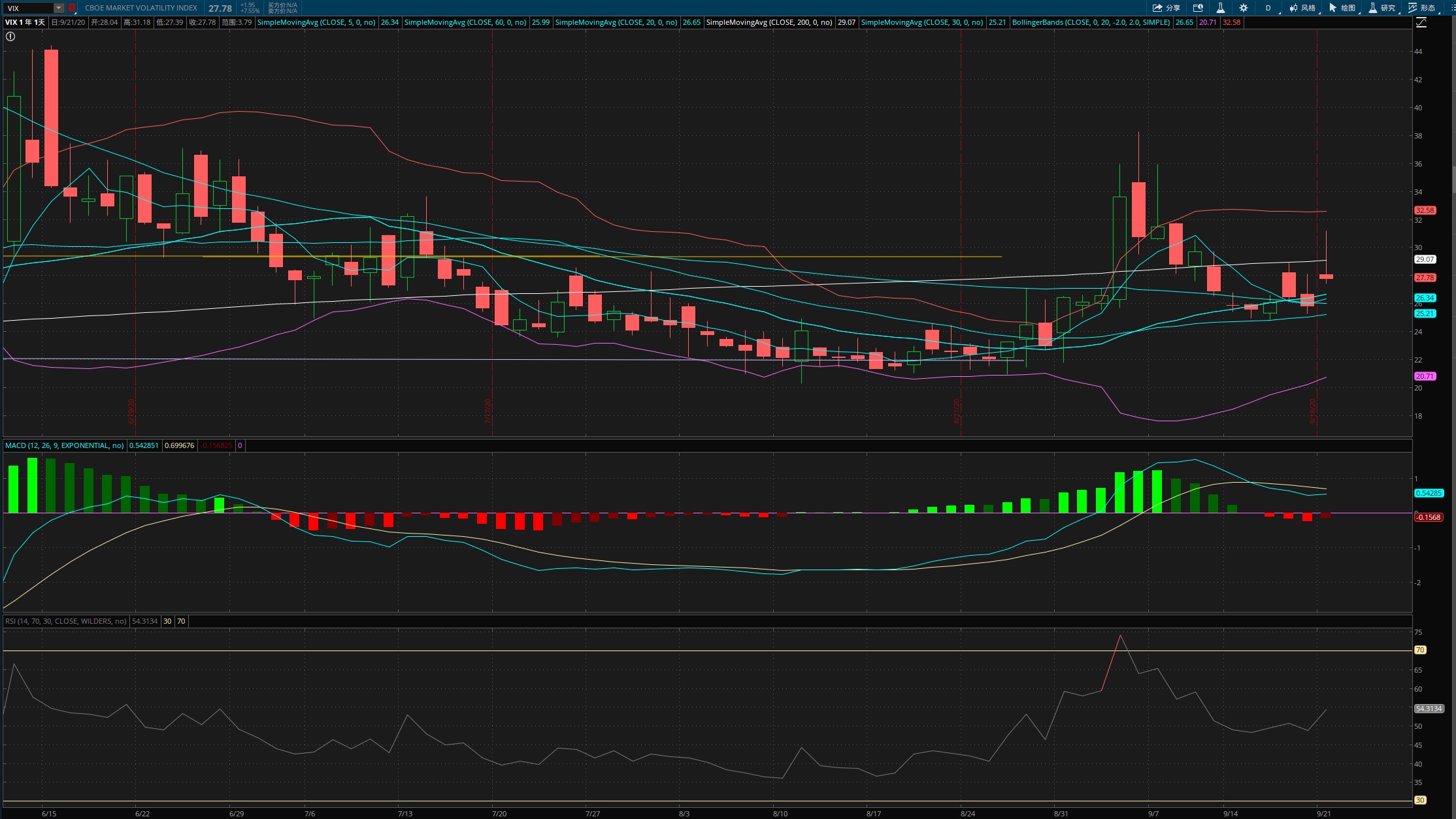Click the 高:31.18 high value
This screenshot has height=819, width=1456.
137,22
